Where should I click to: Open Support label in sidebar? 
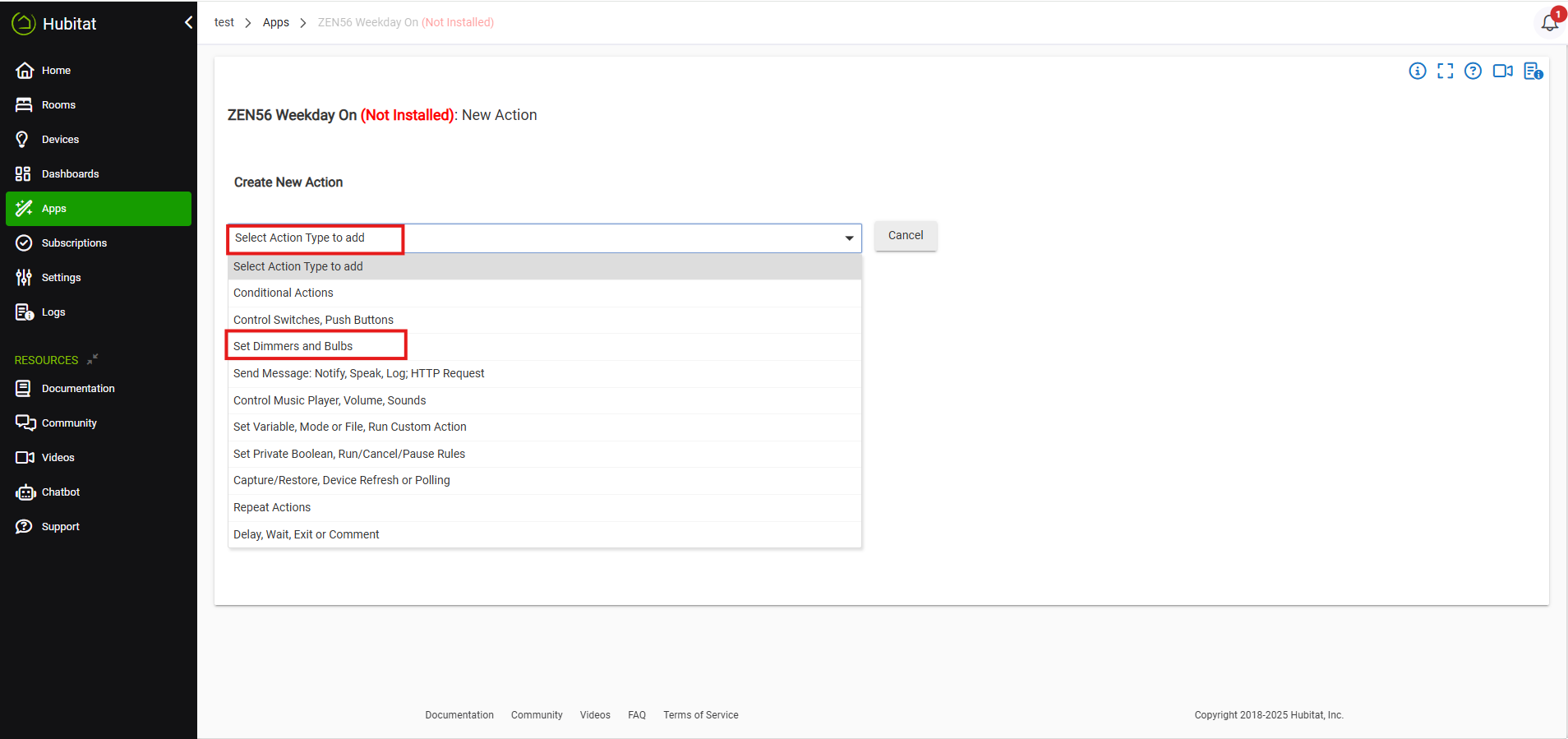point(61,527)
